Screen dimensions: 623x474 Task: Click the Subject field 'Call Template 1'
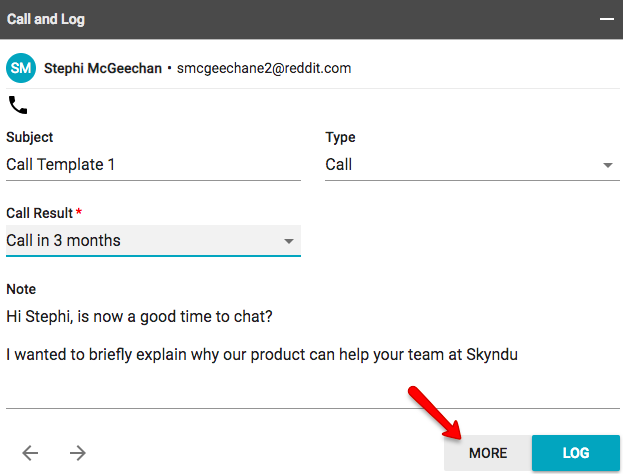(153, 164)
